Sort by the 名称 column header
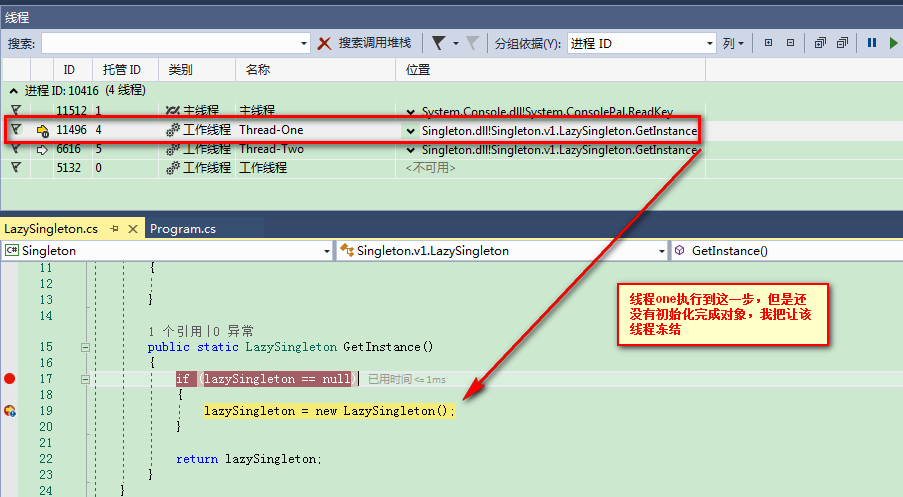The height and width of the screenshot is (497, 903). (x=315, y=70)
